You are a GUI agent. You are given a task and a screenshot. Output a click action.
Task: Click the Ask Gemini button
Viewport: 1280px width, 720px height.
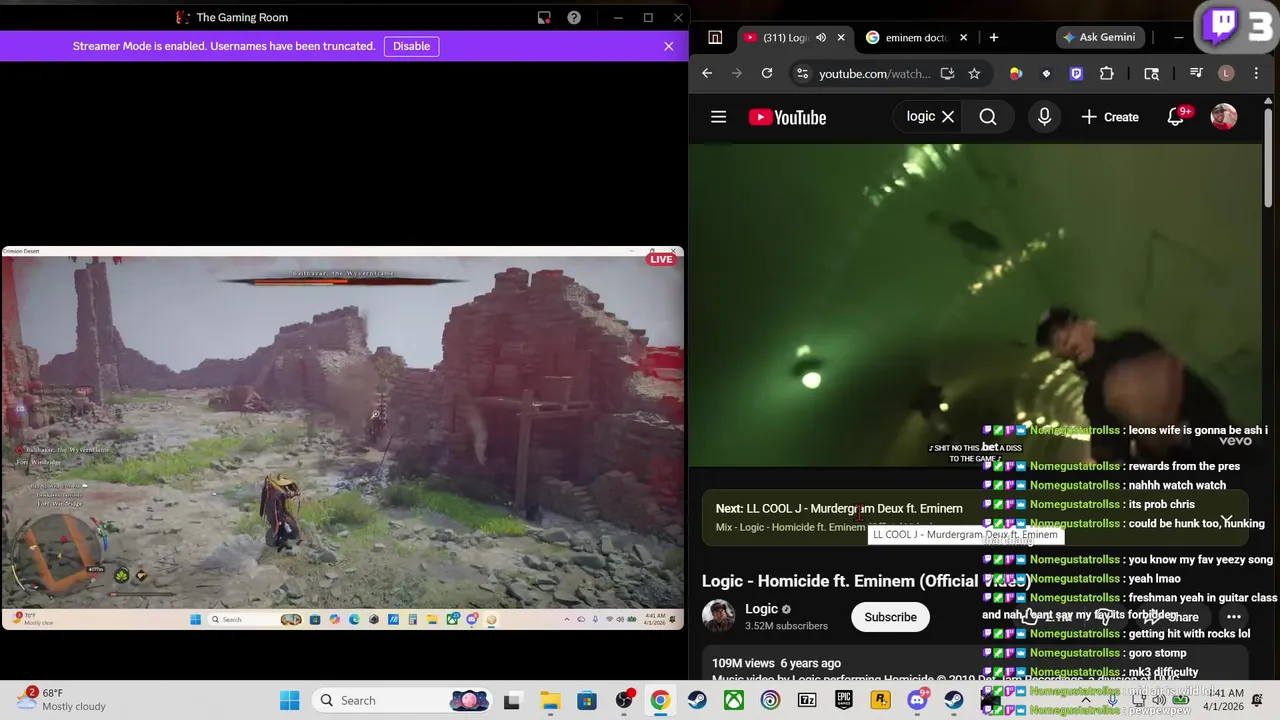pyautogui.click(x=1100, y=38)
